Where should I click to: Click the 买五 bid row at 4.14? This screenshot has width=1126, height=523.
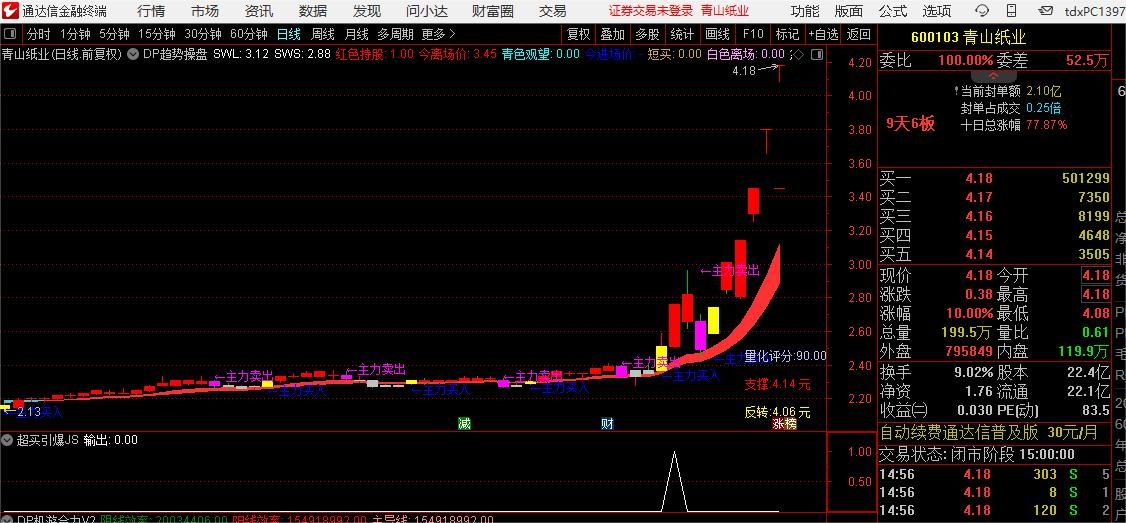[995, 254]
